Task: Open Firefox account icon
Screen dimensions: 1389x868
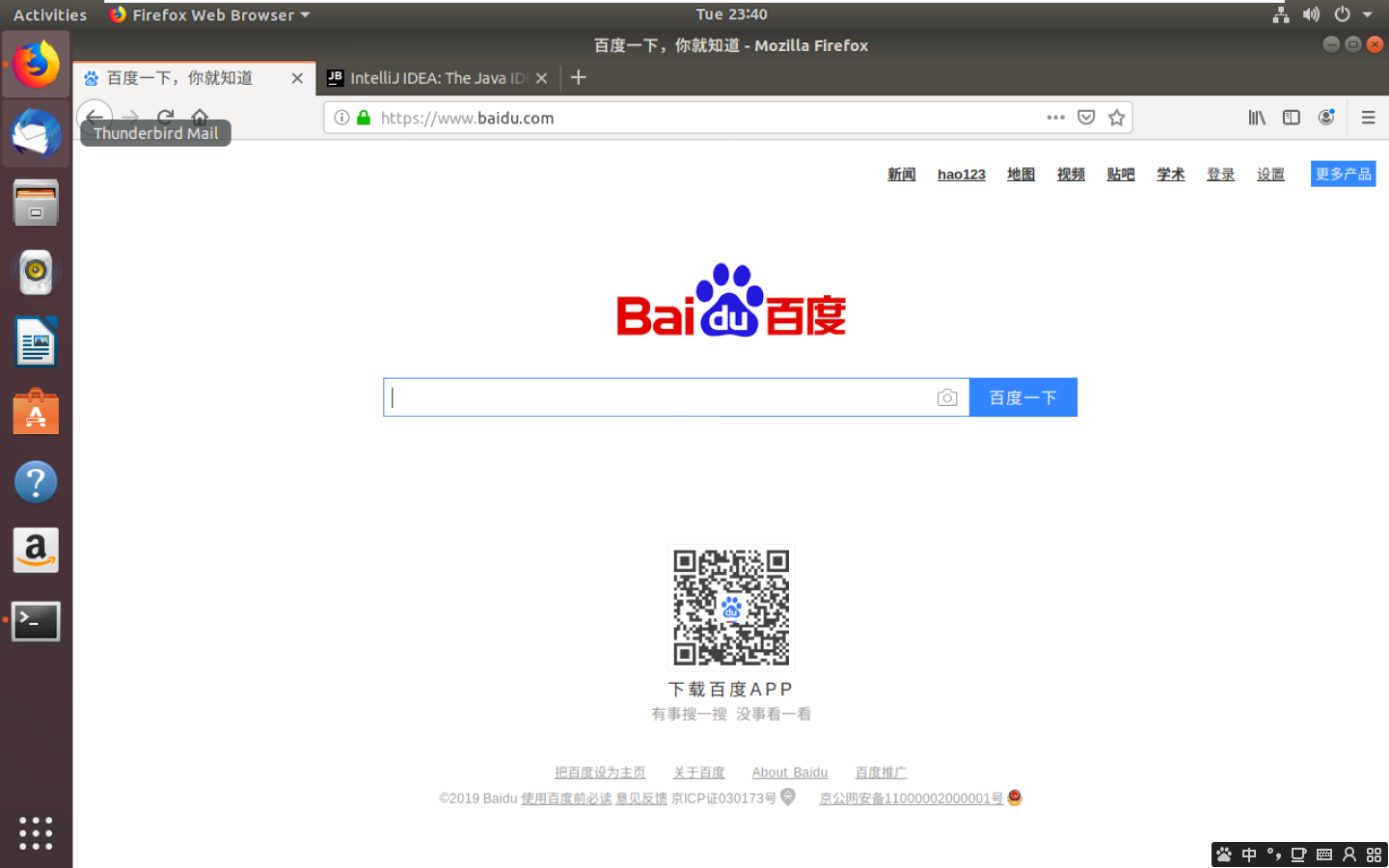Action: 1326,118
